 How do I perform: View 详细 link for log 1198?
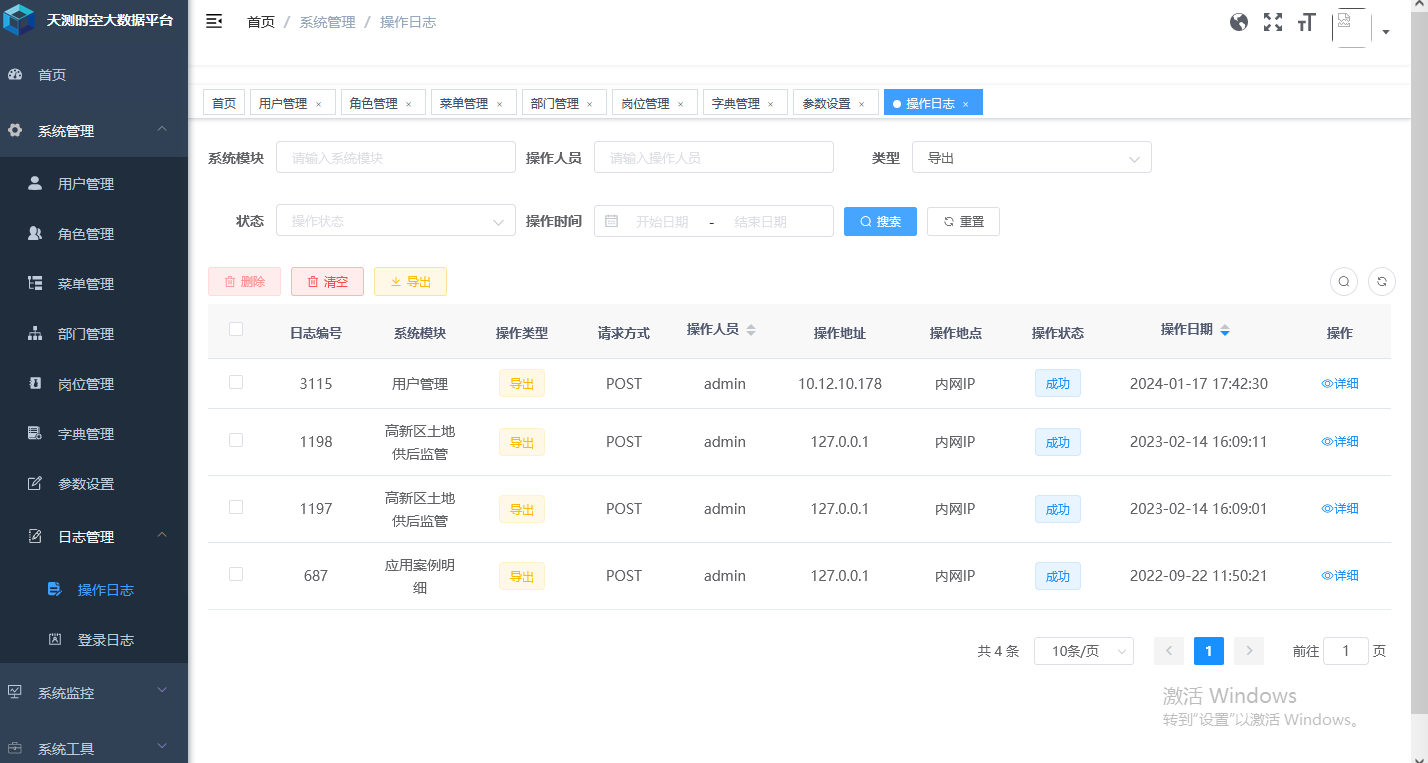pyautogui.click(x=1339, y=441)
